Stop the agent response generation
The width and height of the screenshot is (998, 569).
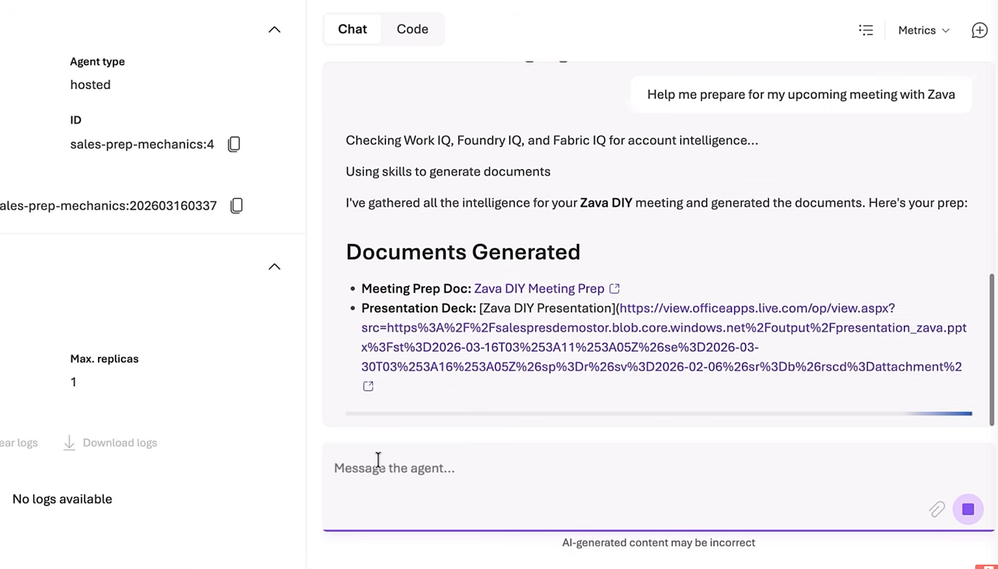click(968, 510)
